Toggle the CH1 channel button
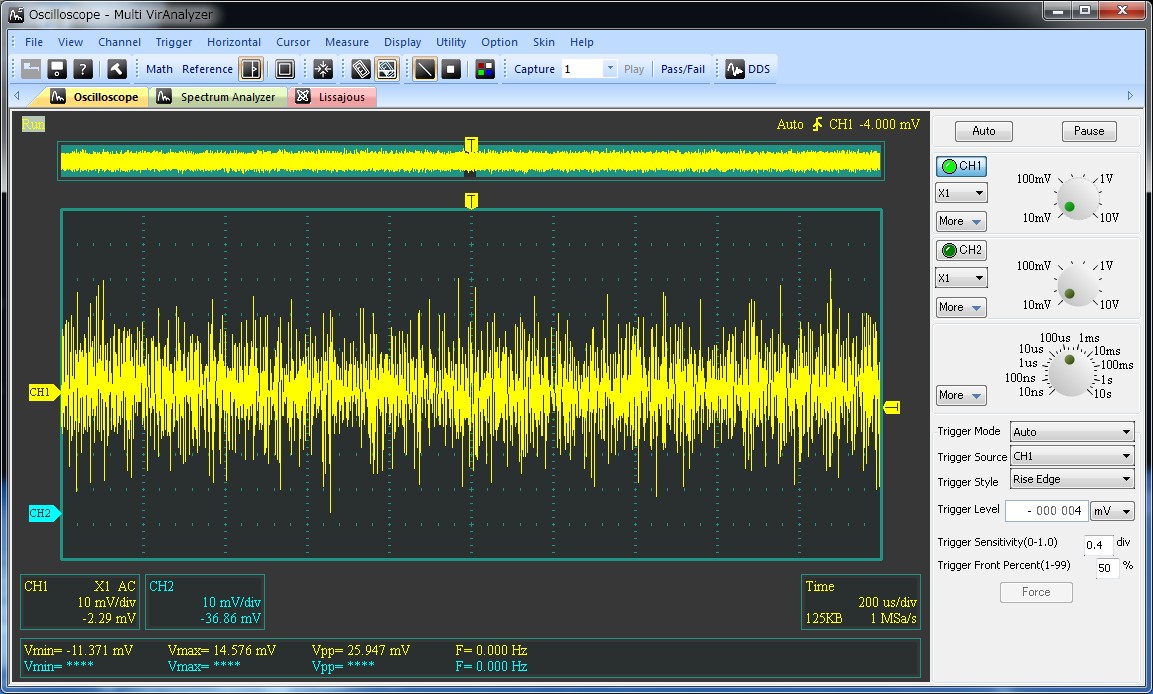1153x694 pixels. [x=961, y=166]
